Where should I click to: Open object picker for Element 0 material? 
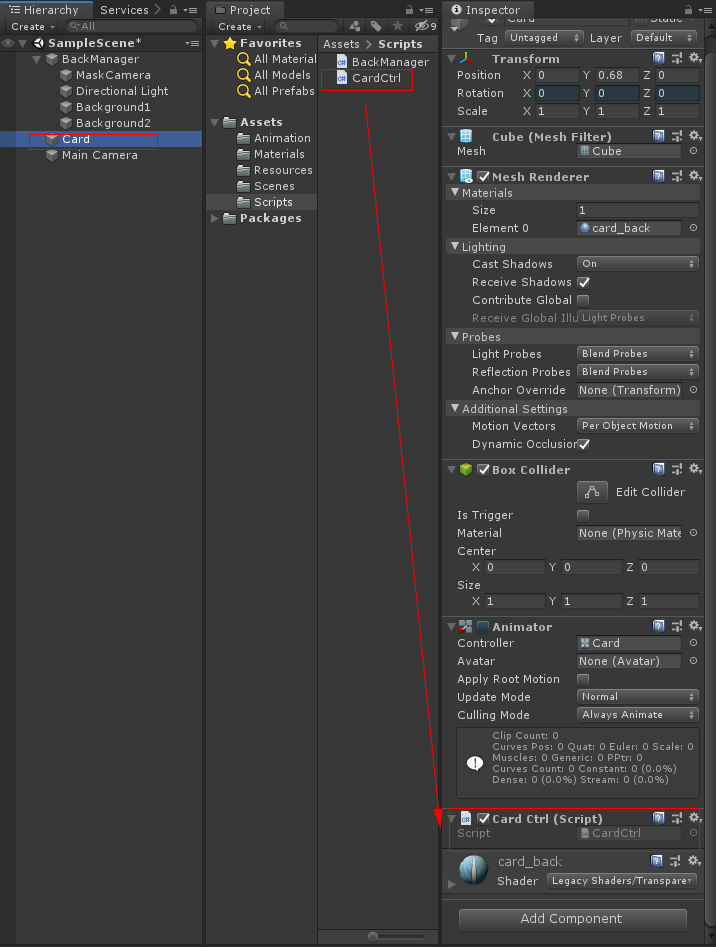click(694, 228)
